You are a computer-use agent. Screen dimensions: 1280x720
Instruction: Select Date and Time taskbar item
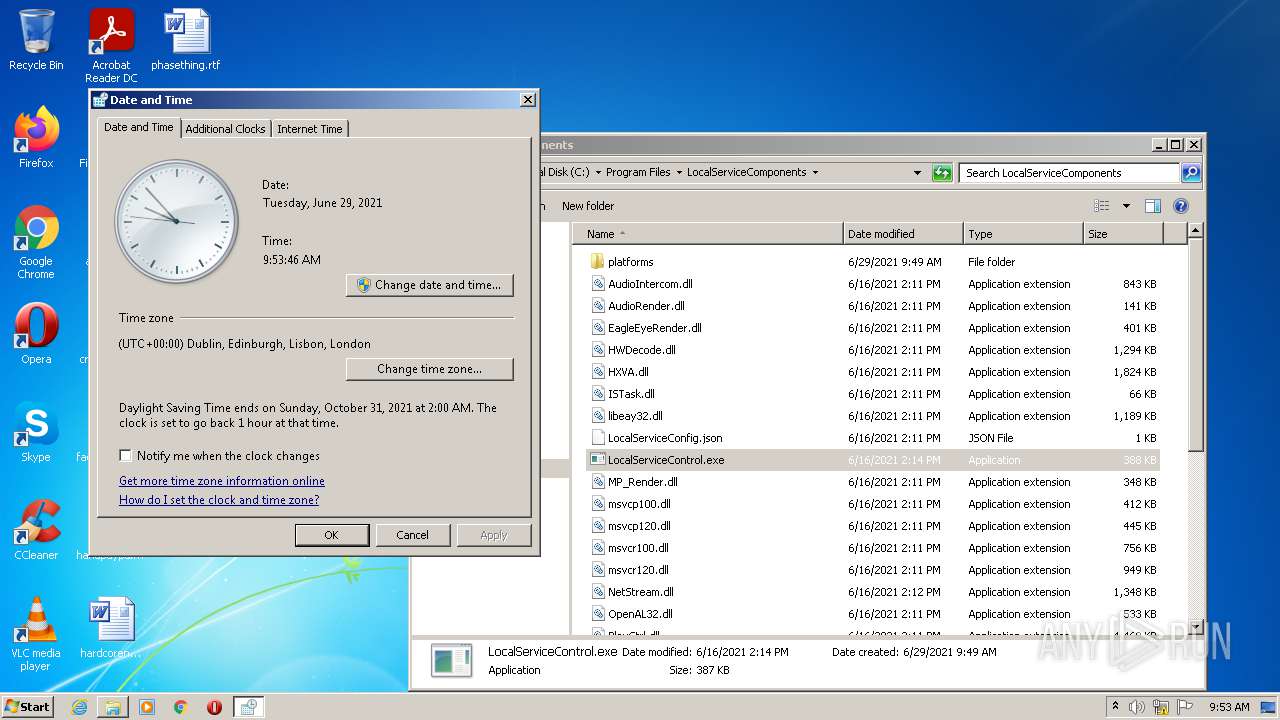coord(249,707)
